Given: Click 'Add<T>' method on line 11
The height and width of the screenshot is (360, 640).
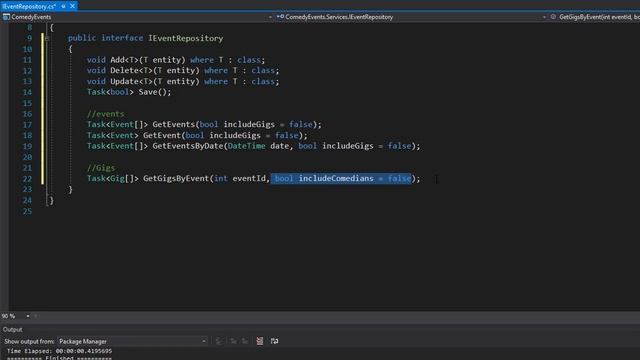Looking at the screenshot, I should [124, 60].
